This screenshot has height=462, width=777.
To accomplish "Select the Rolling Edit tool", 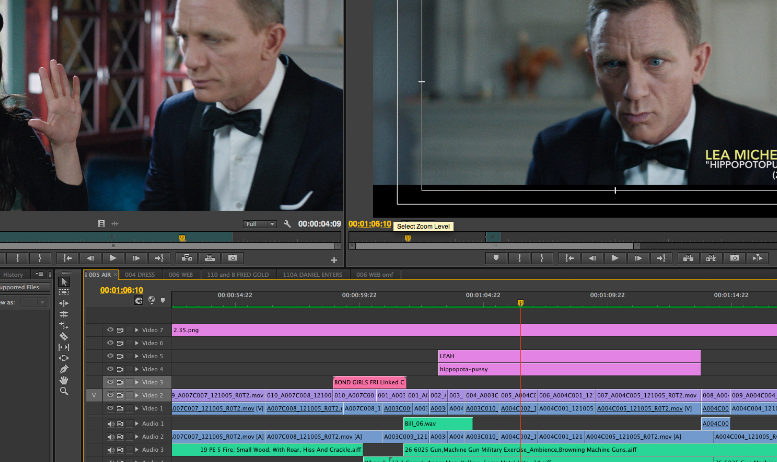I will click(x=64, y=314).
